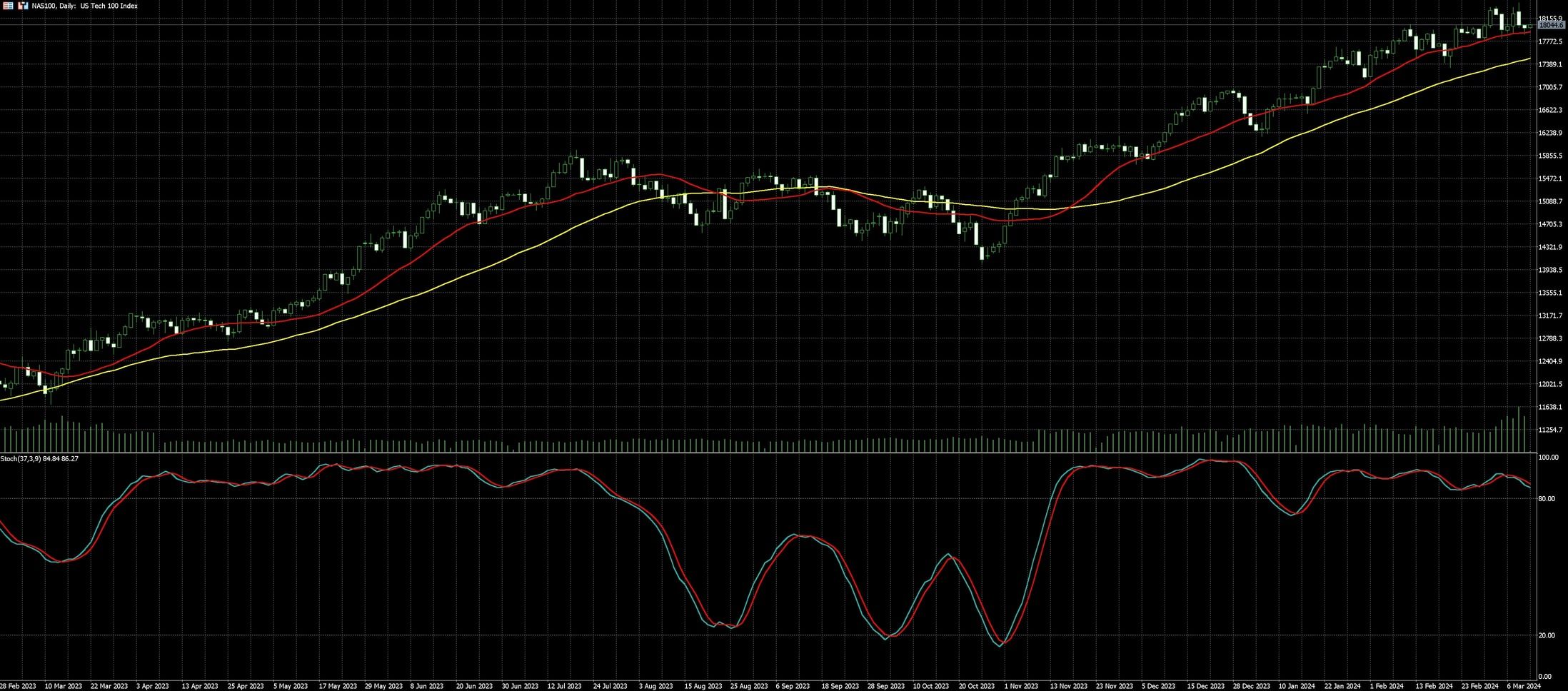
Task: Click the 1 Nov 2023 date label
Action: coord(1022,686)
